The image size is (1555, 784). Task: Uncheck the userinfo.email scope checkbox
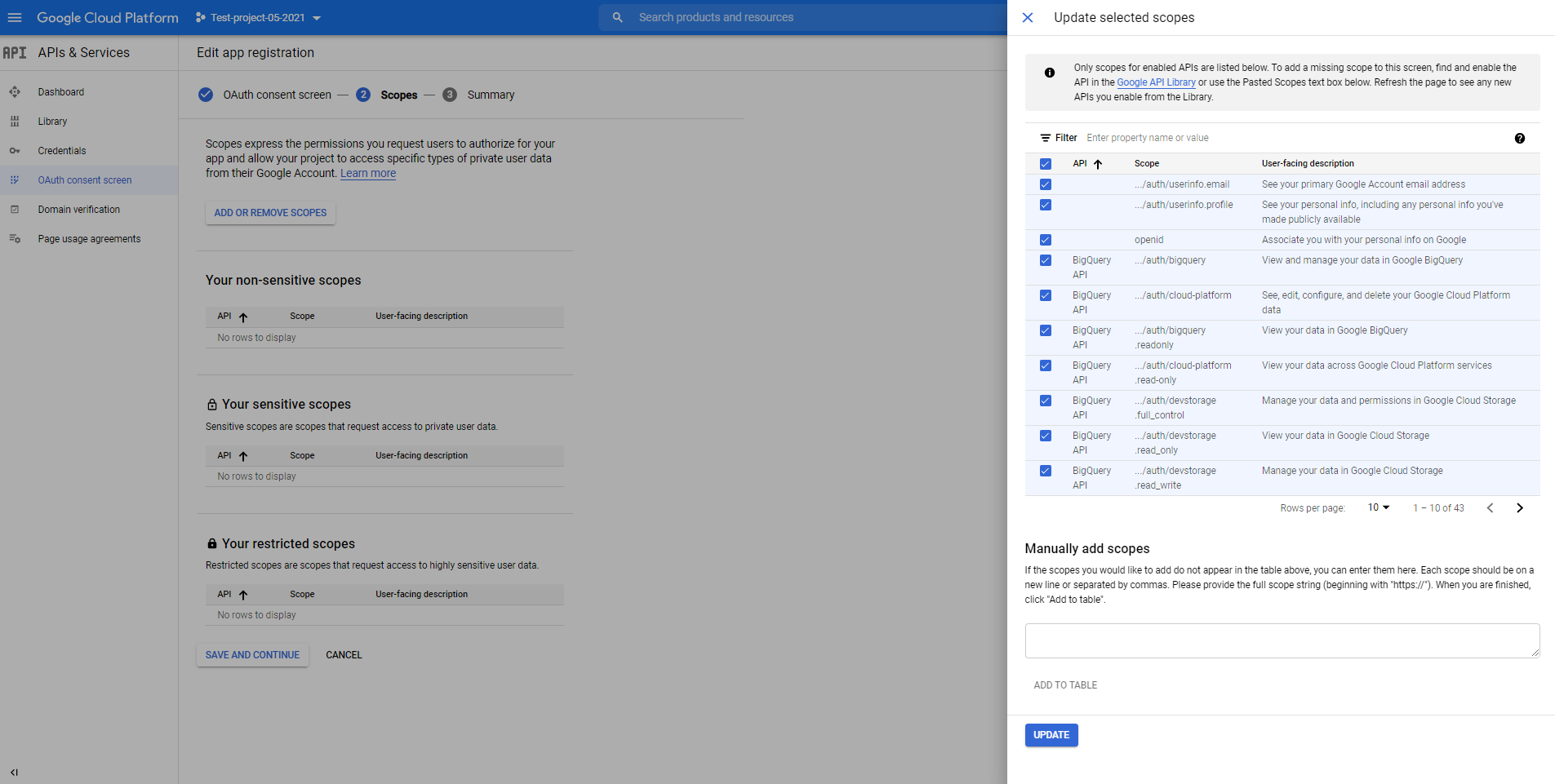click(x=1045, y=184)
